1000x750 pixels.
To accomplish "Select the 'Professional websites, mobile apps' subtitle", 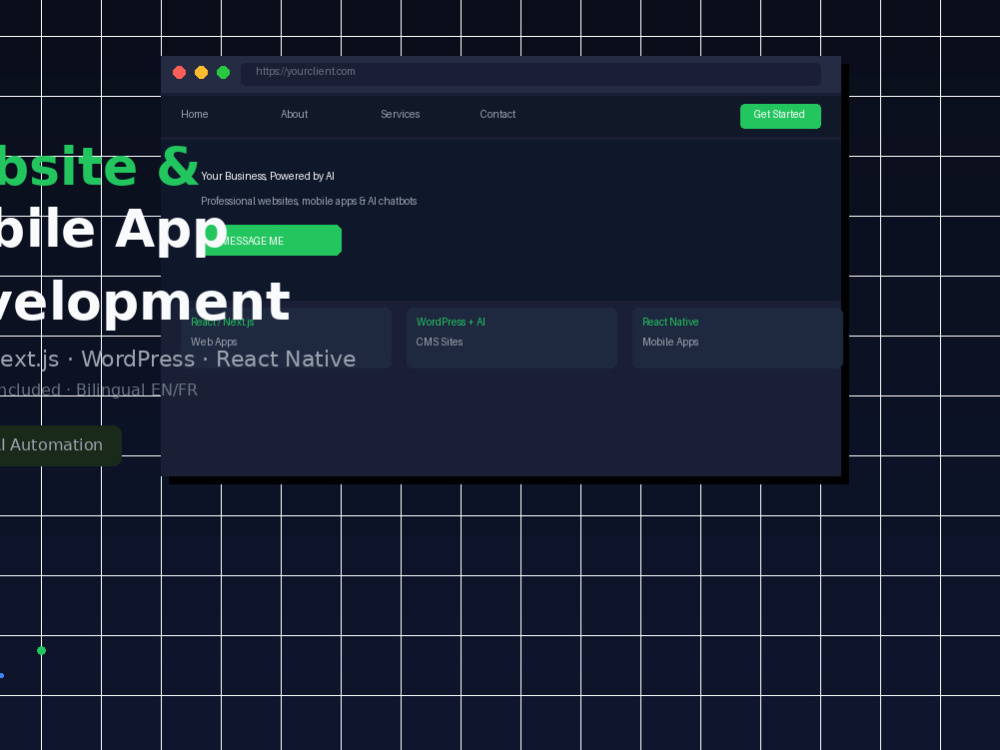I will click(309, 201).
